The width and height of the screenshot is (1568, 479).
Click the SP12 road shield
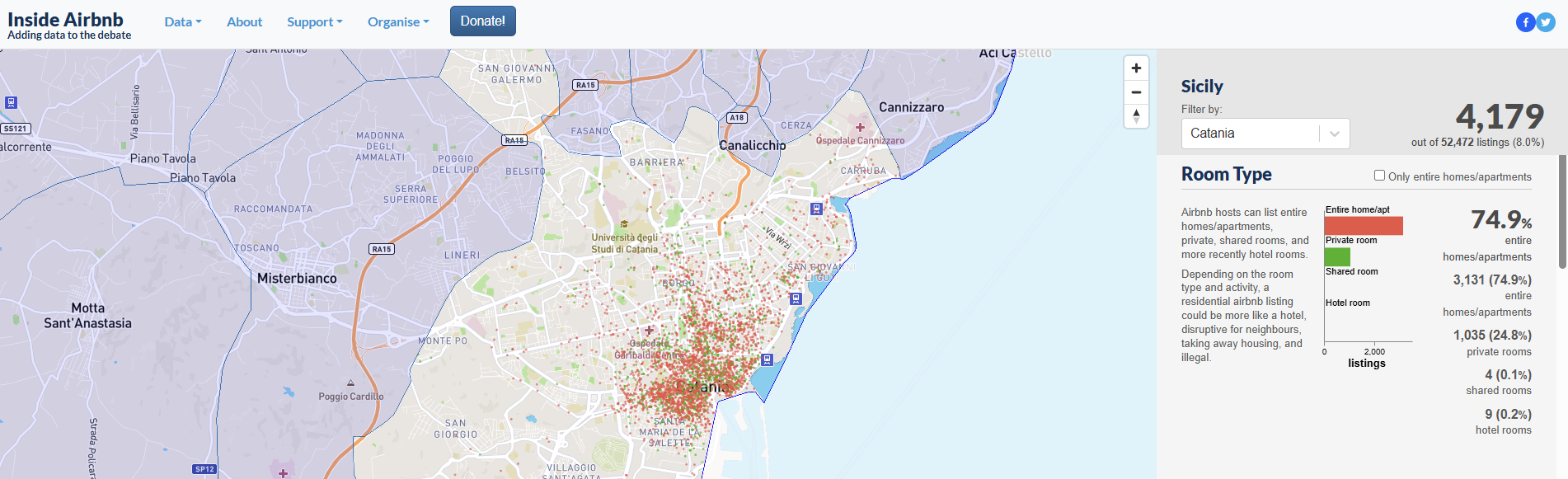pos(204,469)
